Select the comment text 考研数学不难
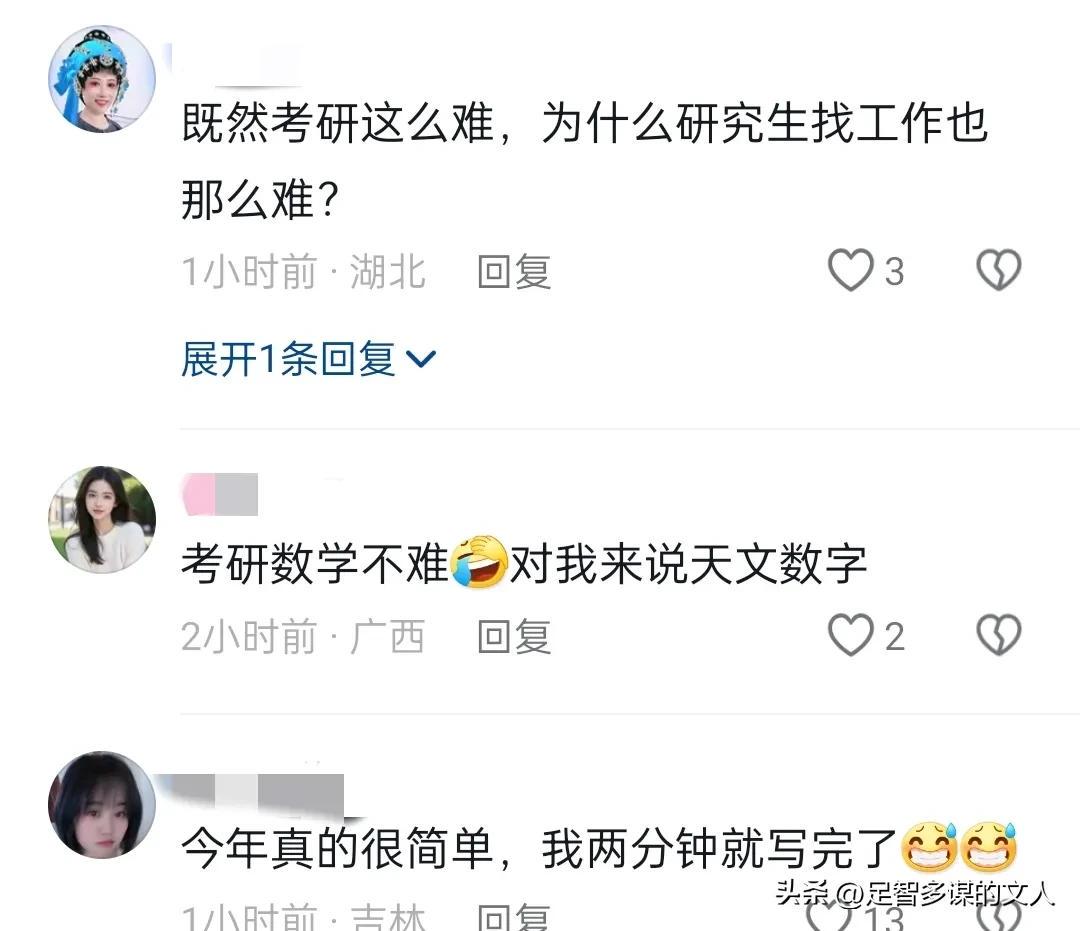Viewport: 1080px width, 931px height. pyautogui.click(x=315, y=563)
